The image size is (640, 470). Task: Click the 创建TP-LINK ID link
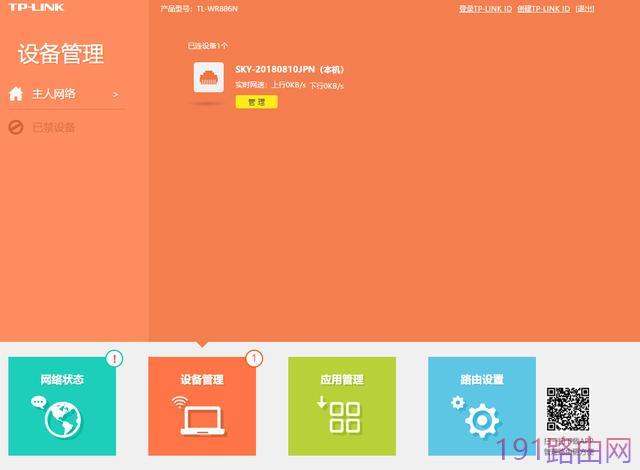(x=544, y=9)
